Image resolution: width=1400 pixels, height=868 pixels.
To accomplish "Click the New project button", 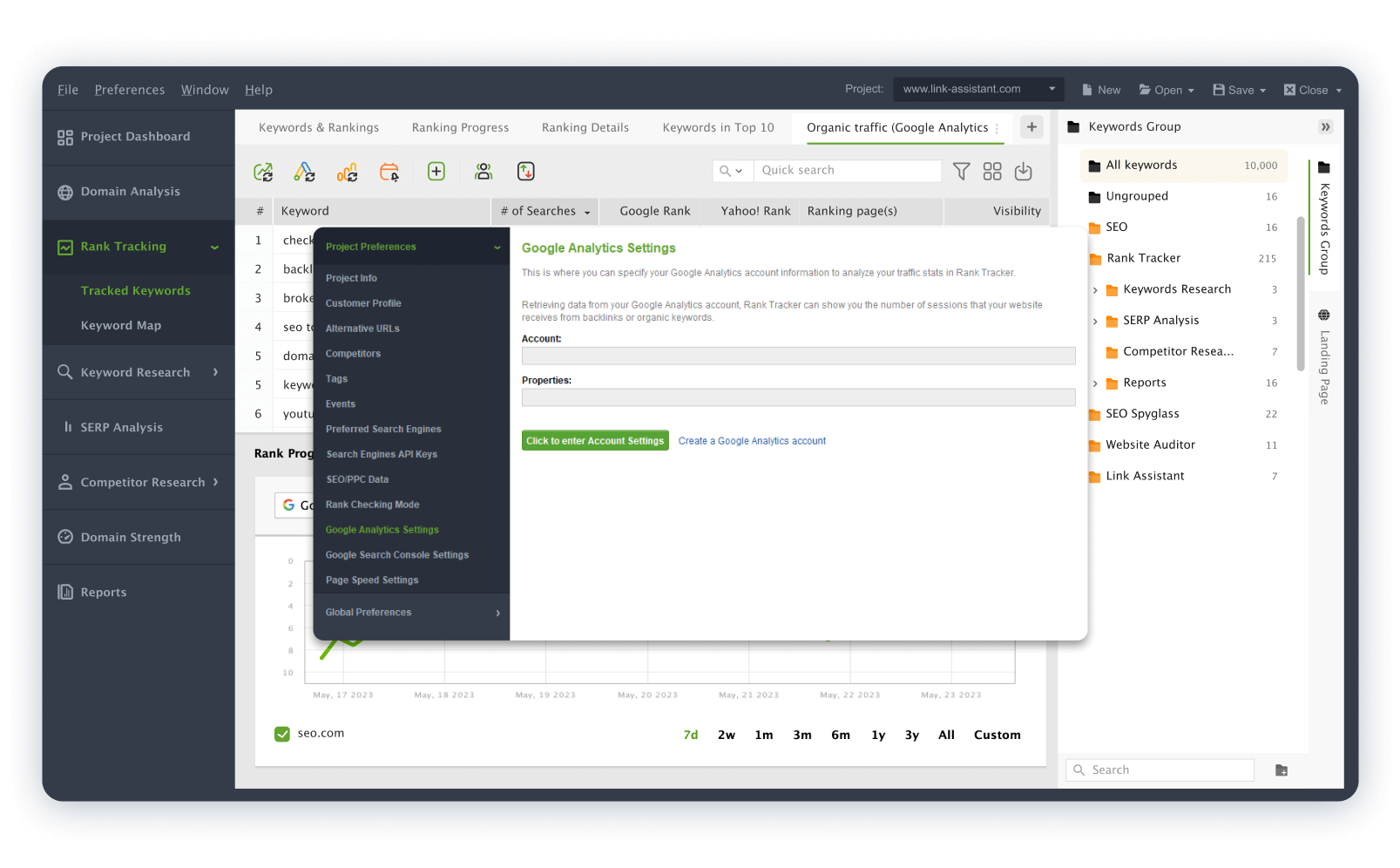I will [x=1101, y=90].
